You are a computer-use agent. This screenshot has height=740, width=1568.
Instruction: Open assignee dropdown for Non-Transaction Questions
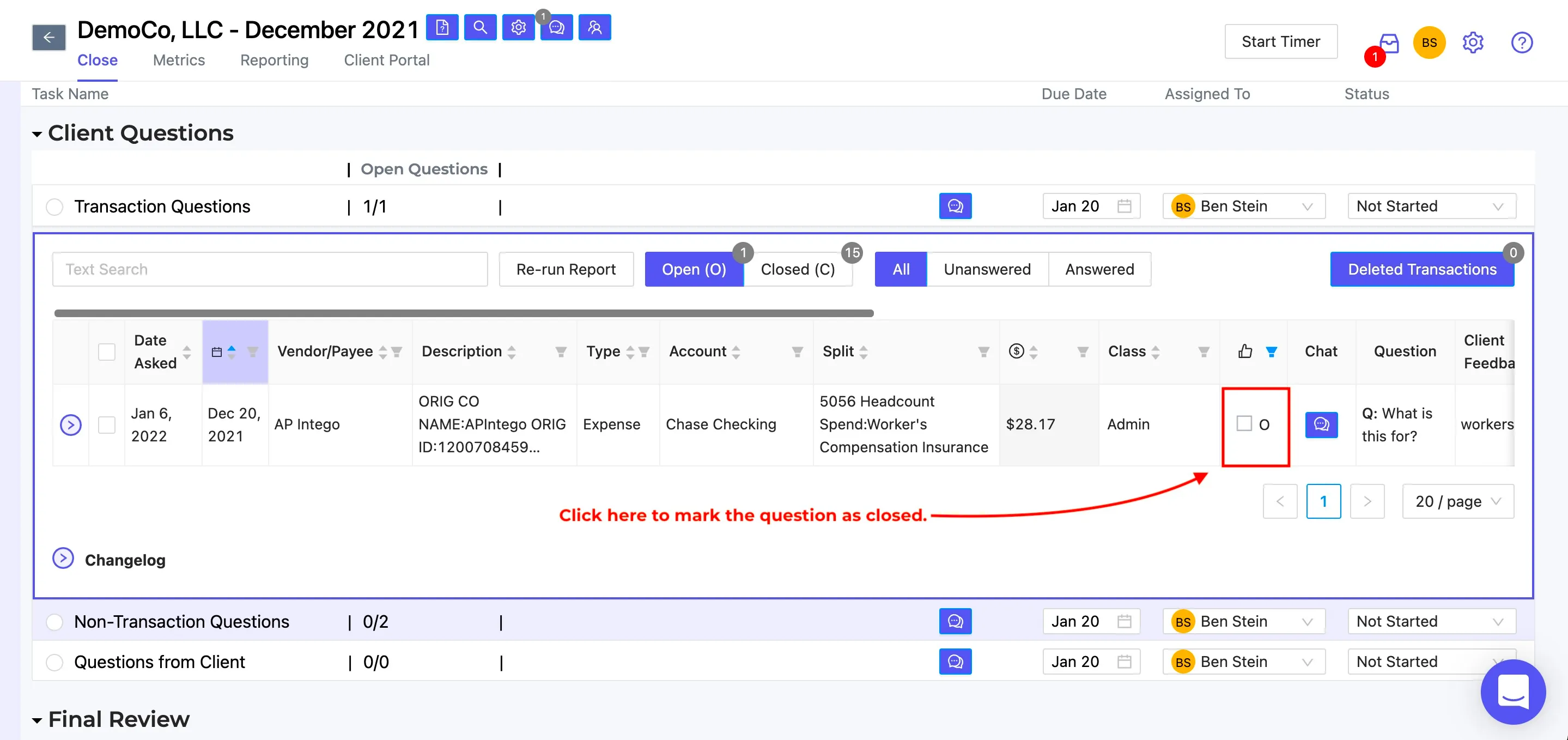point(1244,621)
